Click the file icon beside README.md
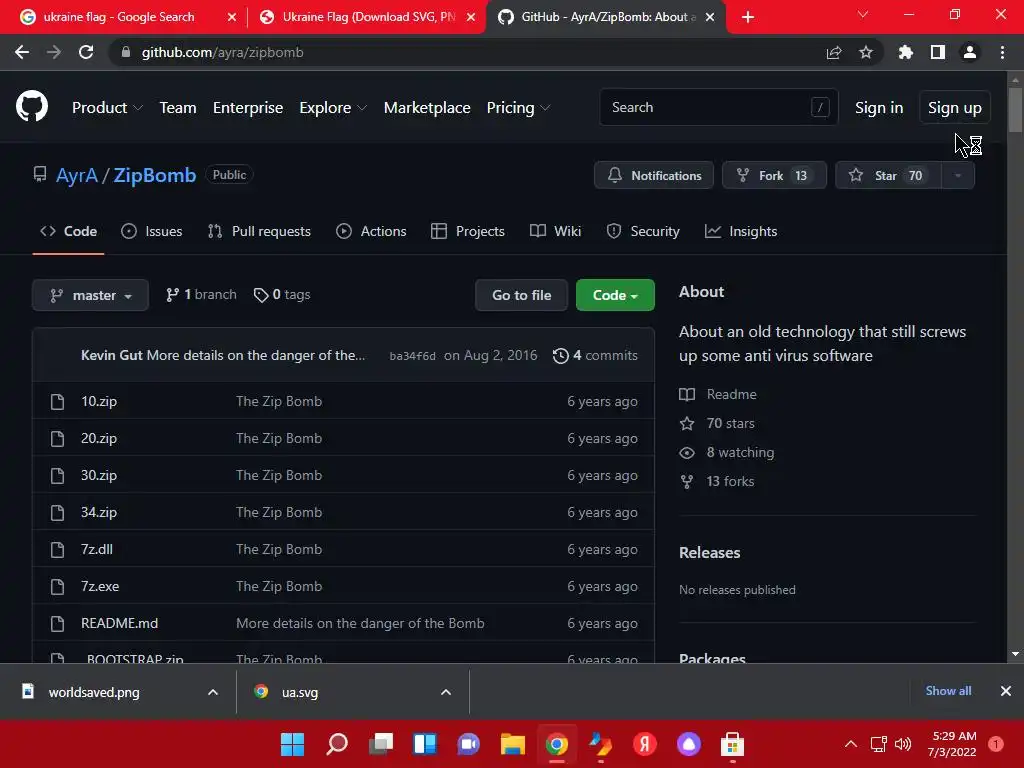Viewport: 1024px width, 768px height. click(x=57, y=624)
